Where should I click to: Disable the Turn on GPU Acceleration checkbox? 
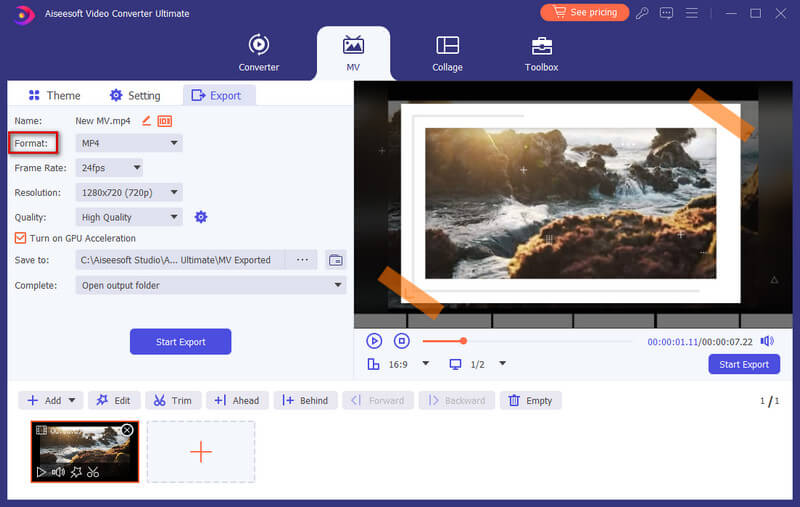(20, 238)
